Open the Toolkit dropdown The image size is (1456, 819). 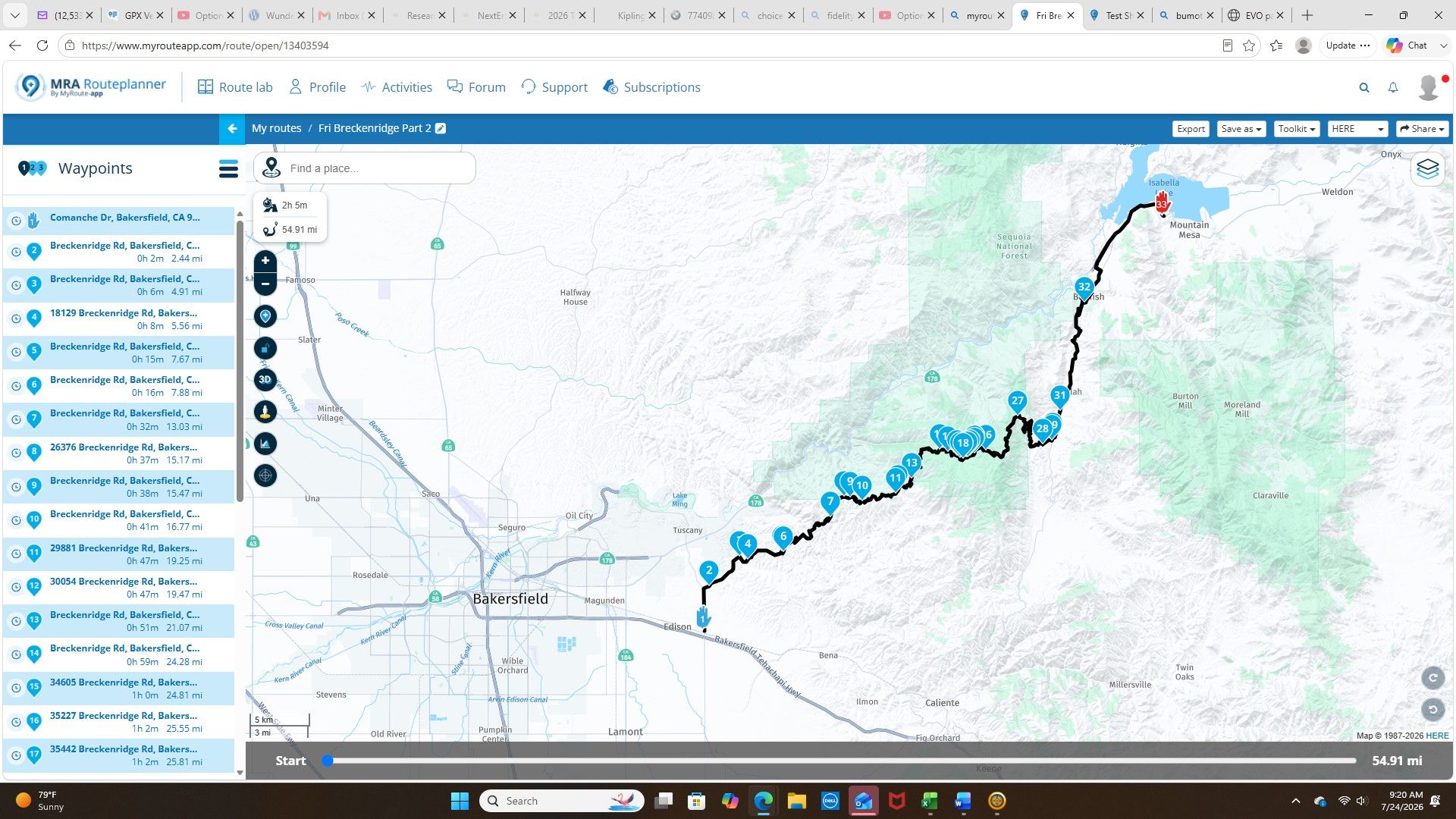[x=1297, y=129]
